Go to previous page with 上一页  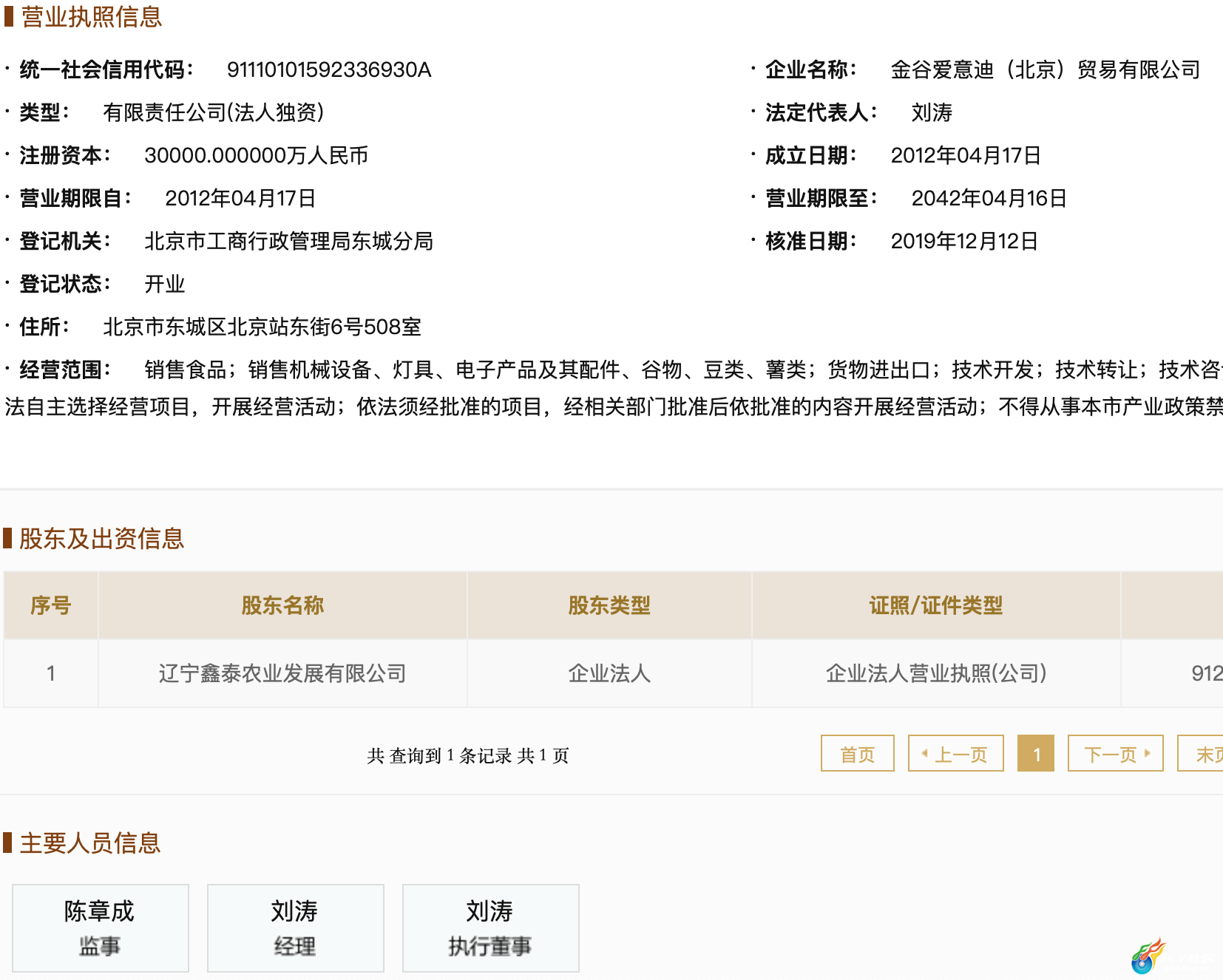[x=955, y=753]
